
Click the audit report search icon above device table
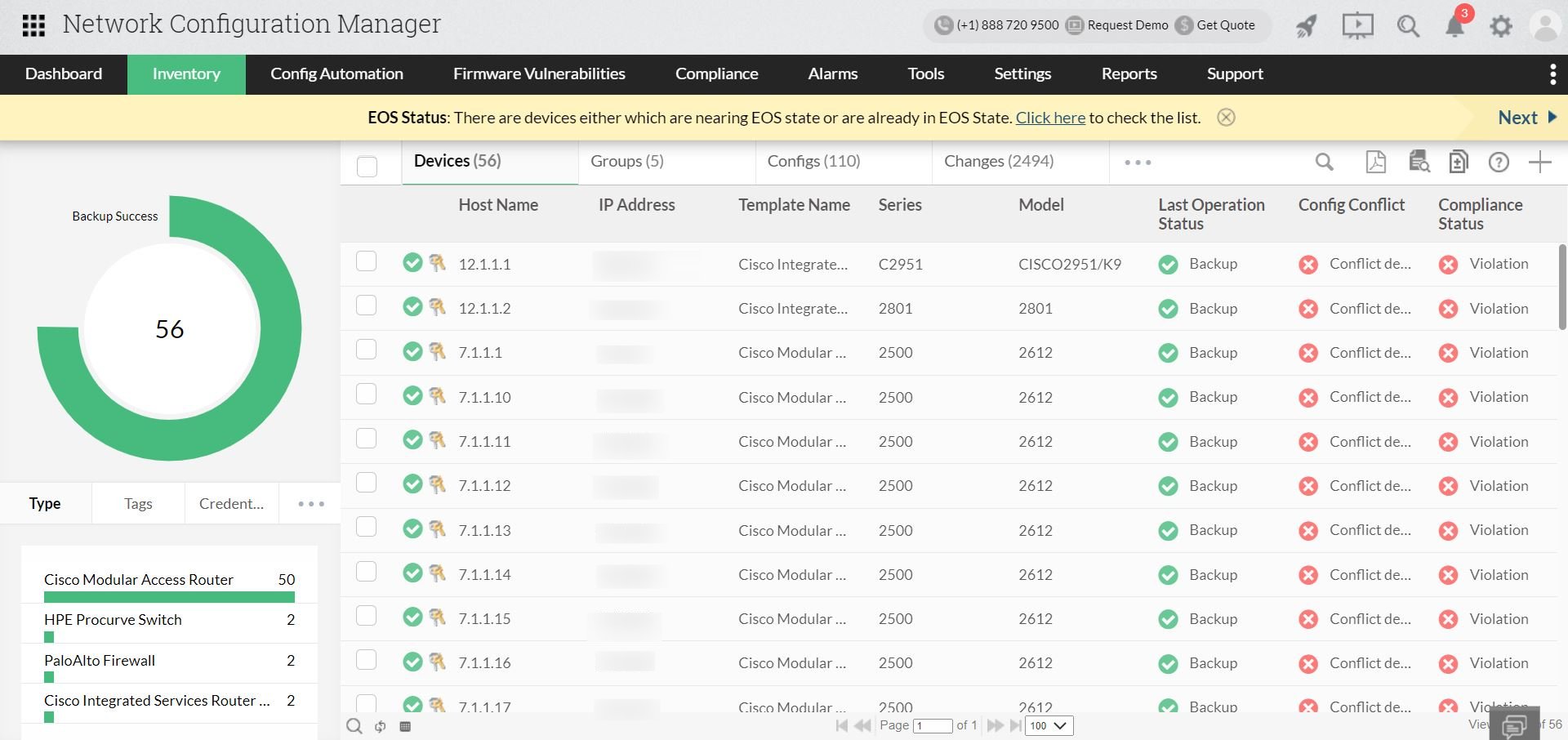coord(1419,162)
